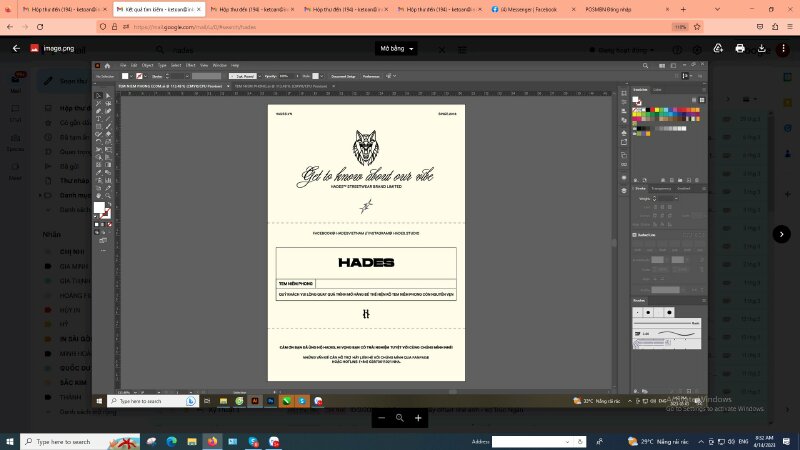The image size is (800, 450).
Task: Open the Windows Start menu
Action: point(9,441)
